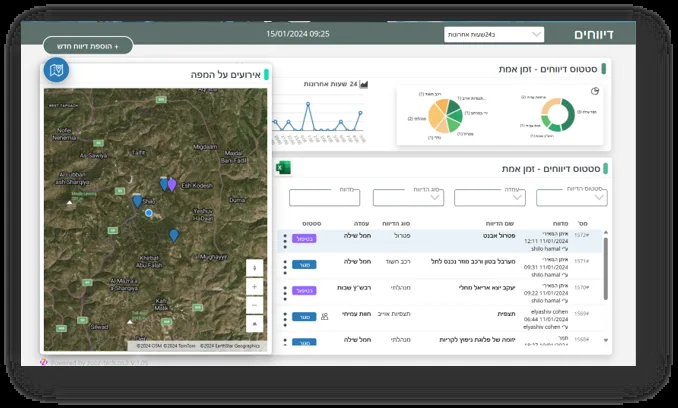Click the מדווח filter input field
The image size is (678, 408).
[325, 198]
